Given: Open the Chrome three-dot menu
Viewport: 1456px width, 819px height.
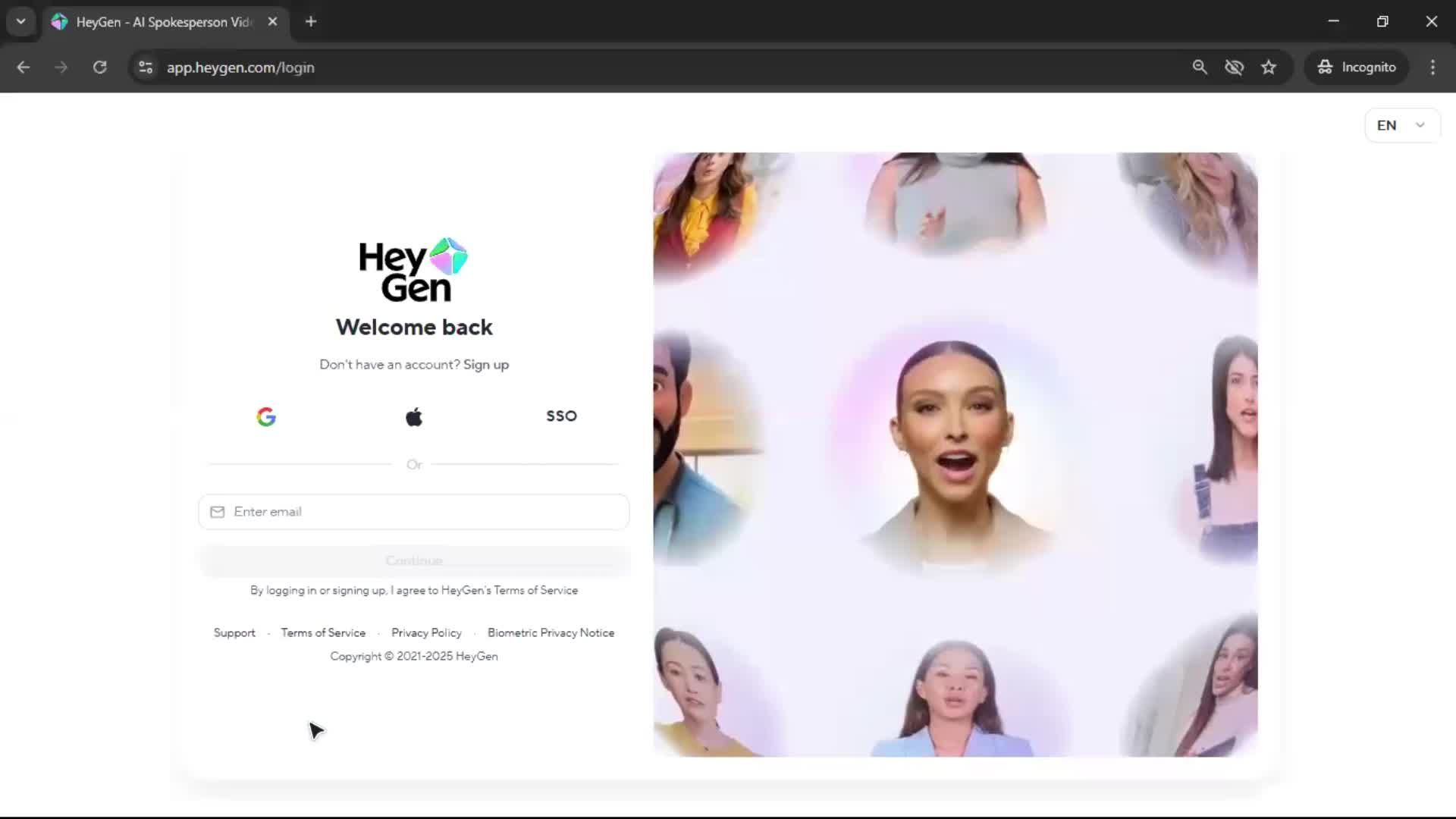Looking at the screenshot, I should [x=1432, y=67].
